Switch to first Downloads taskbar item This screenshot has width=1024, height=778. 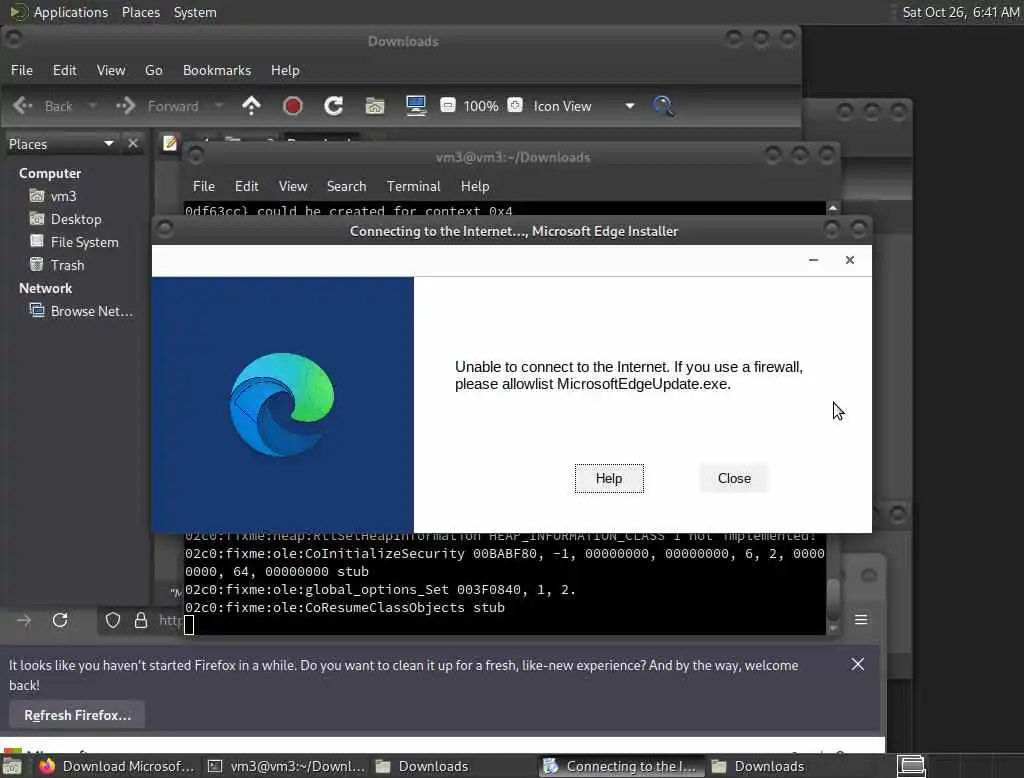click(423, 766)
